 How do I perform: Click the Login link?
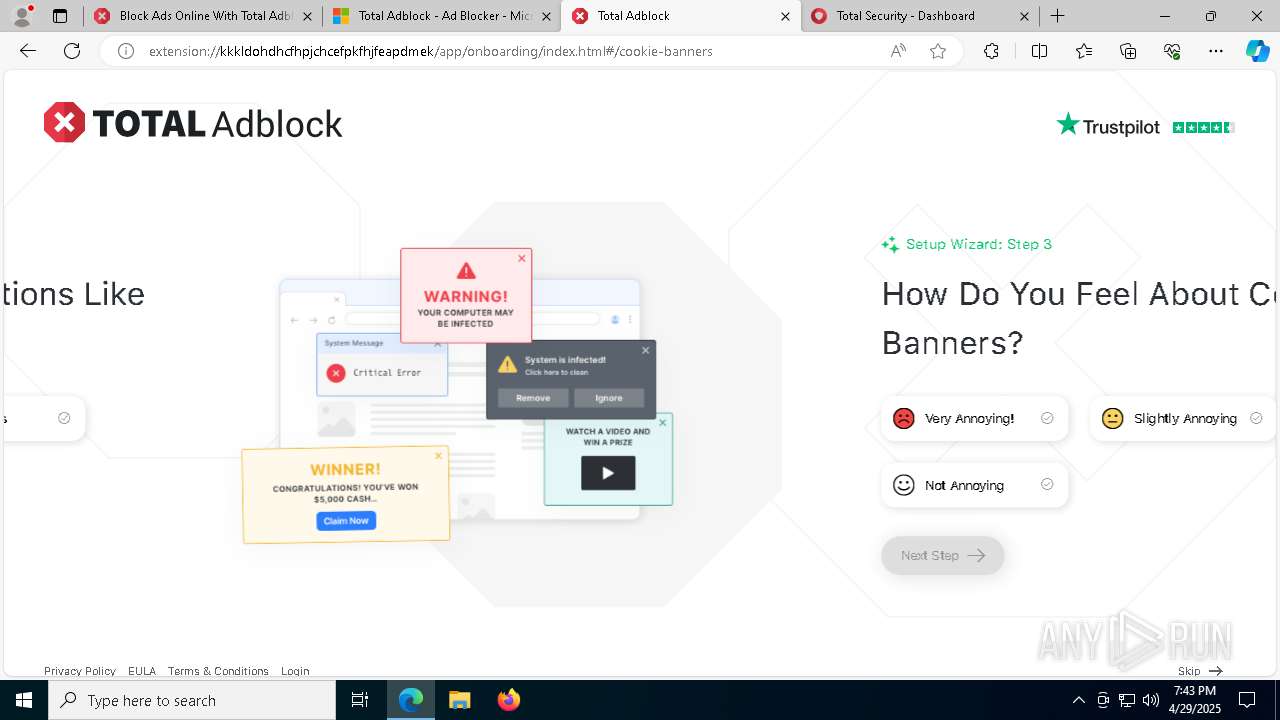point(295,671)
